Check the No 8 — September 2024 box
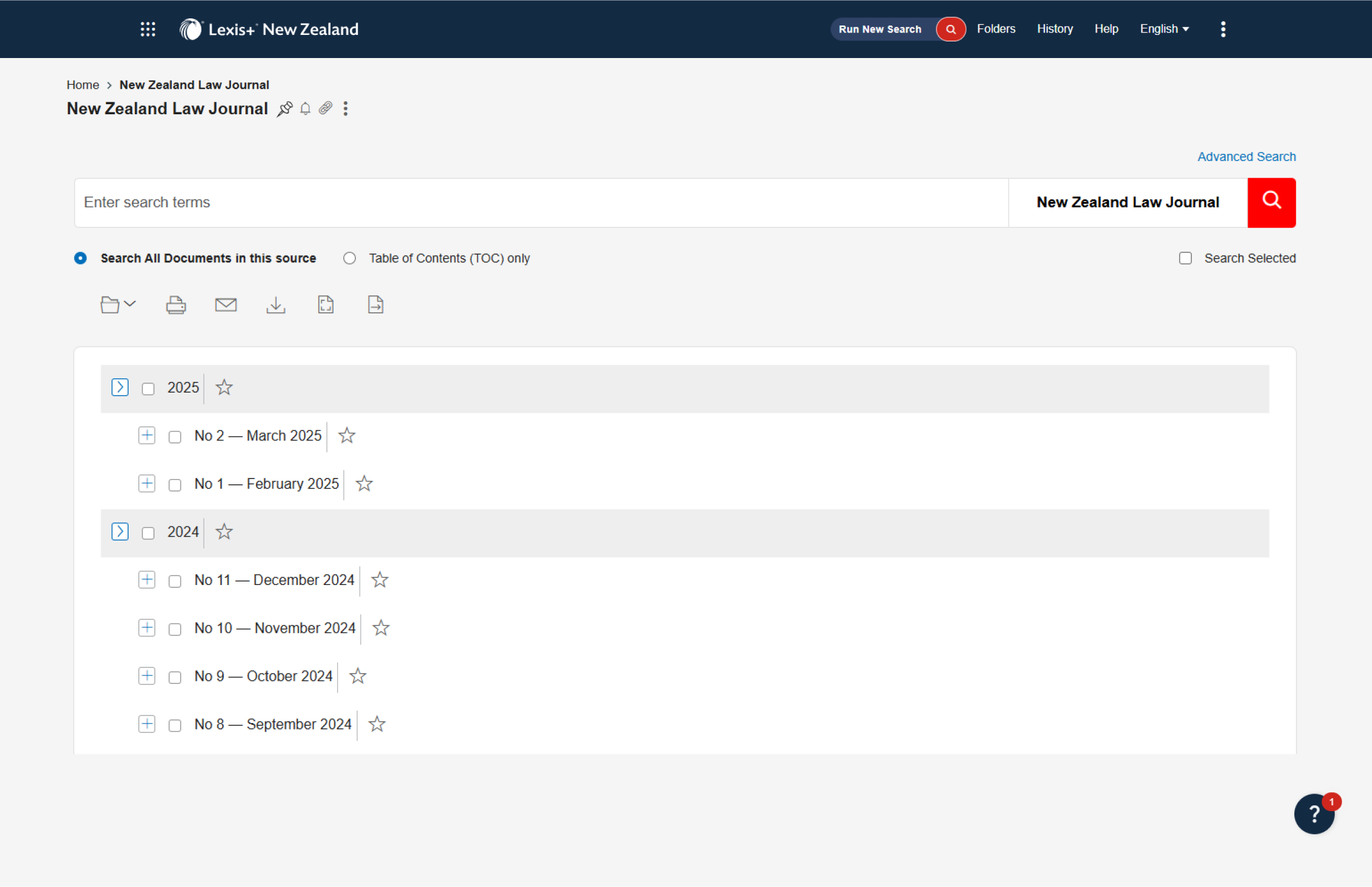The height and width of the screenshot is (887, 1372). pos(175,725)
